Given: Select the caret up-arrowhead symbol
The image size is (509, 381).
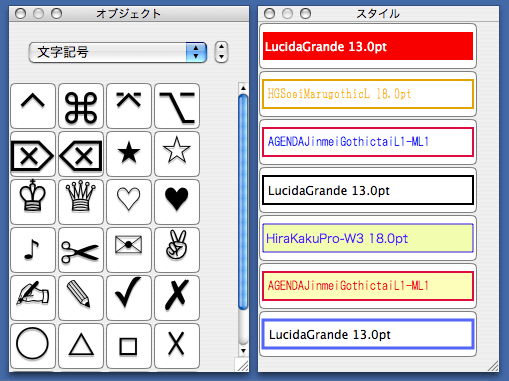Looking at the screenshot, I should coord(33,106).
